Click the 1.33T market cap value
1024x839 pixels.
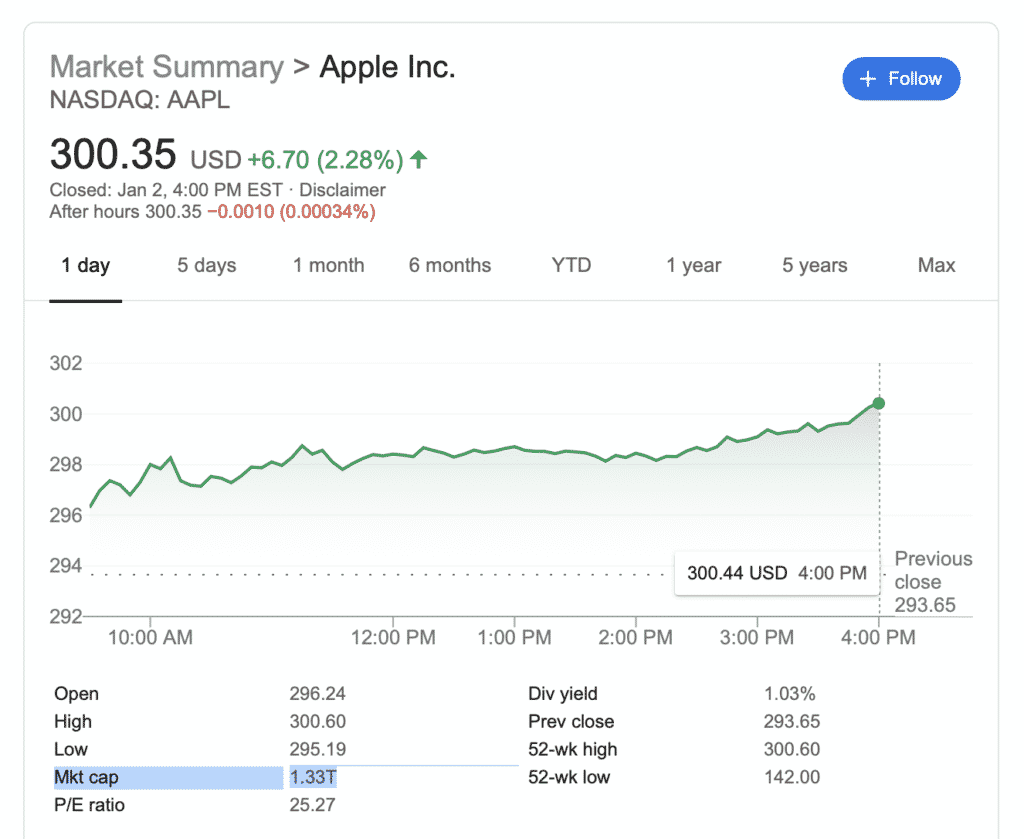pos(312,777)
